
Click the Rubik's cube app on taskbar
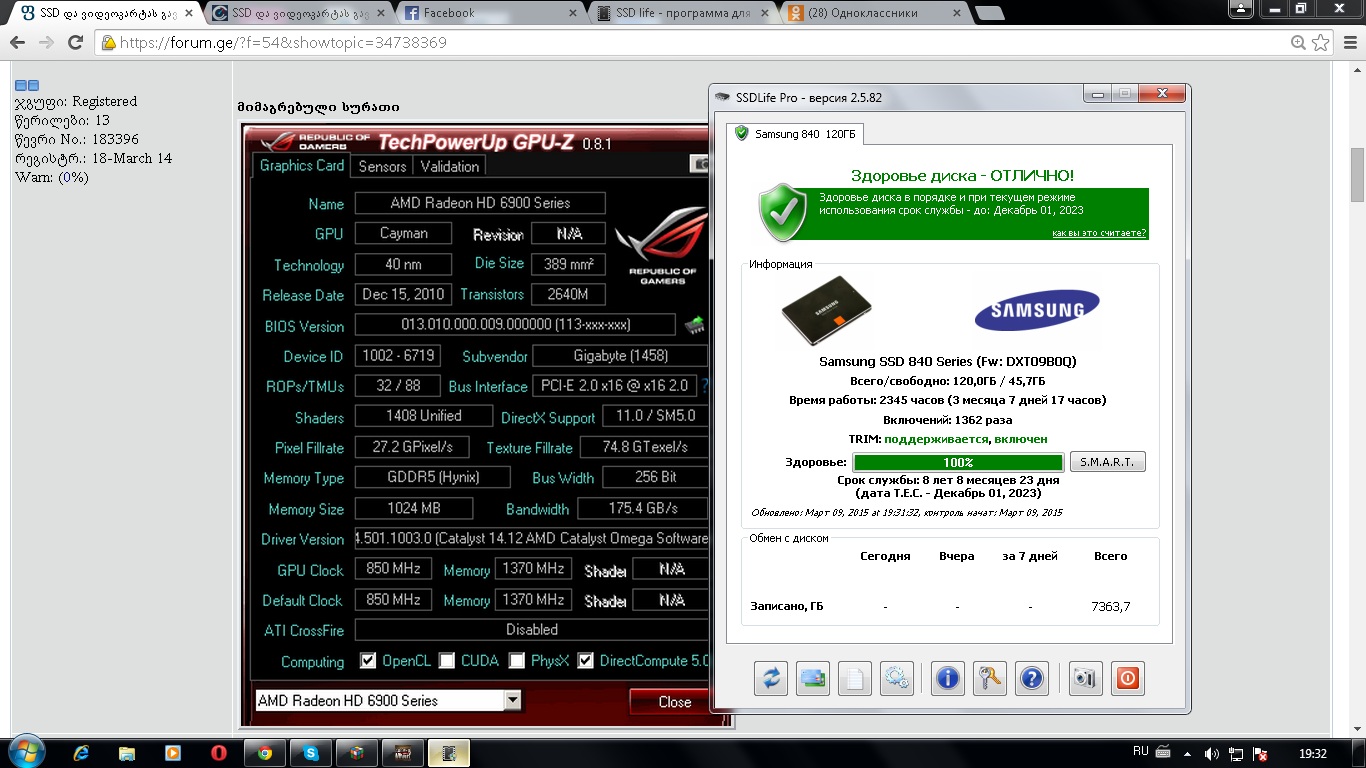357,753
